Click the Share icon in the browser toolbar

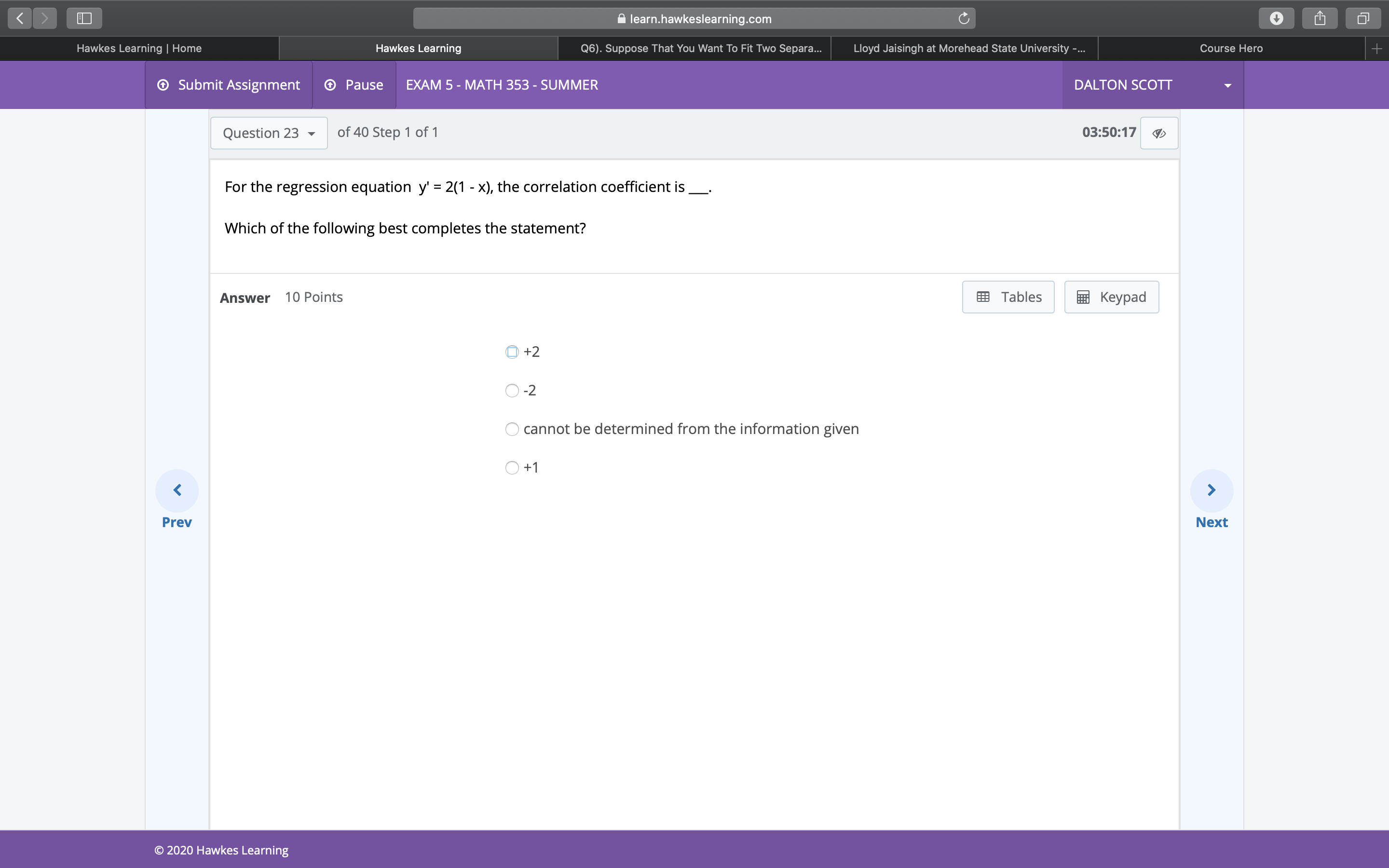pos(1319,18)
